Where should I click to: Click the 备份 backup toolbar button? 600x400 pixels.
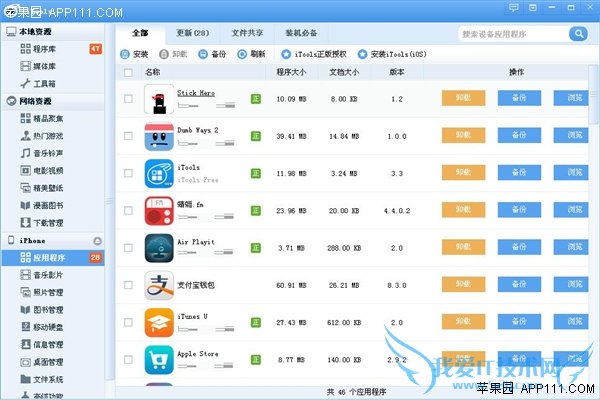tap(212, 54)
